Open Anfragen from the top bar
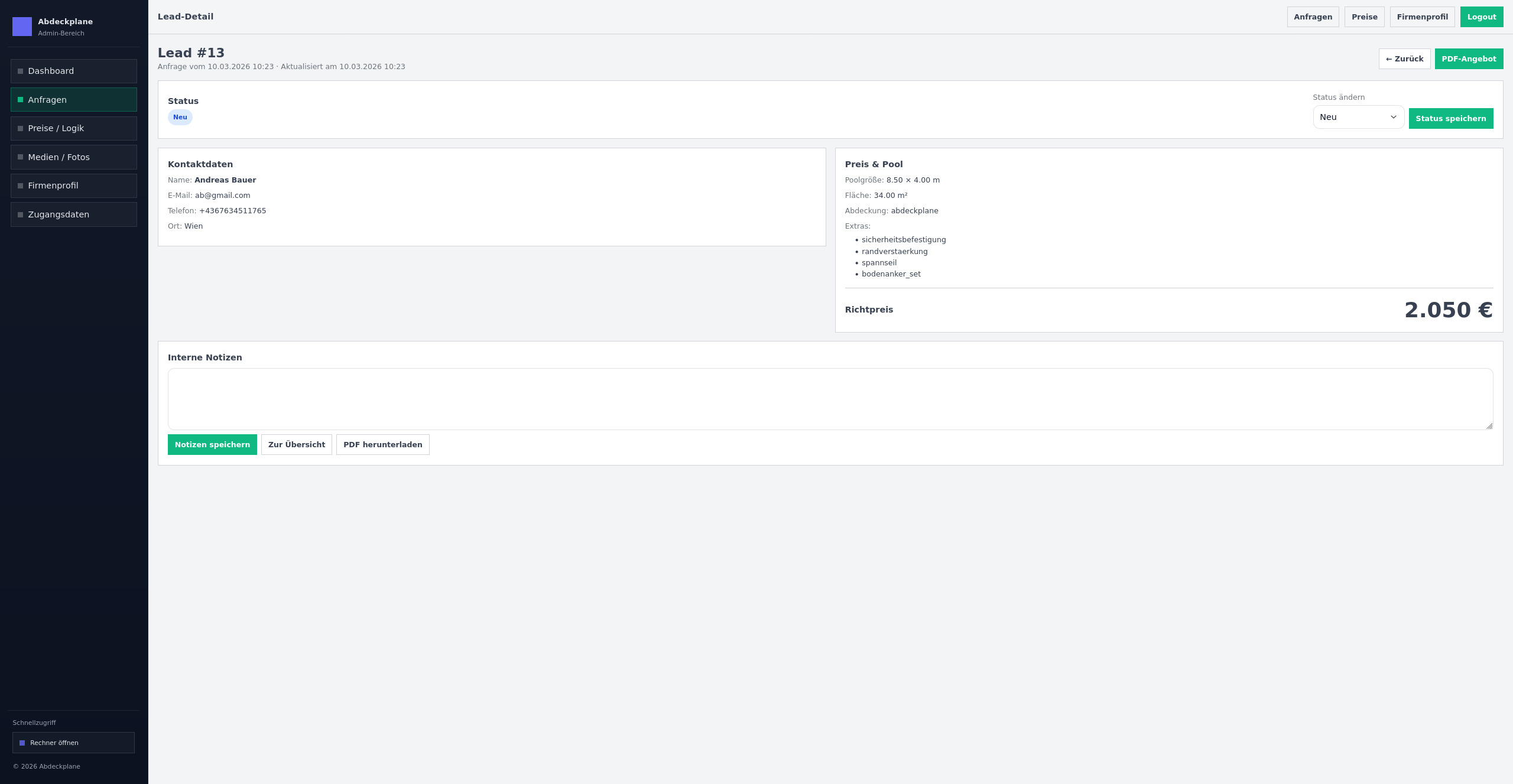This screenshot has width=1513, height=784. click(x=1313, y=17)
